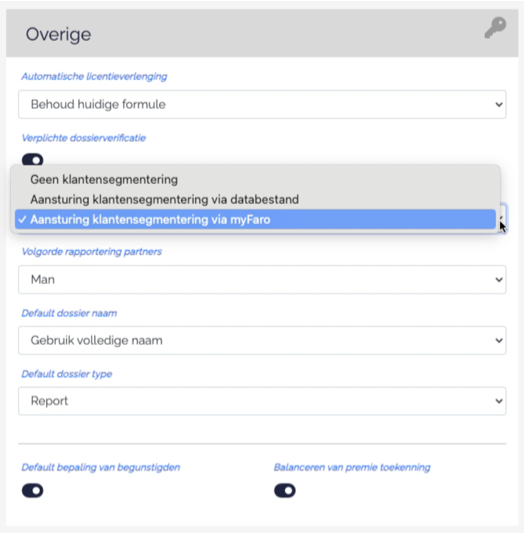The height and width of the screenshot is (533, 524).
Task: Click chevron arrow of Report dropdown
Action: (499, 401)
